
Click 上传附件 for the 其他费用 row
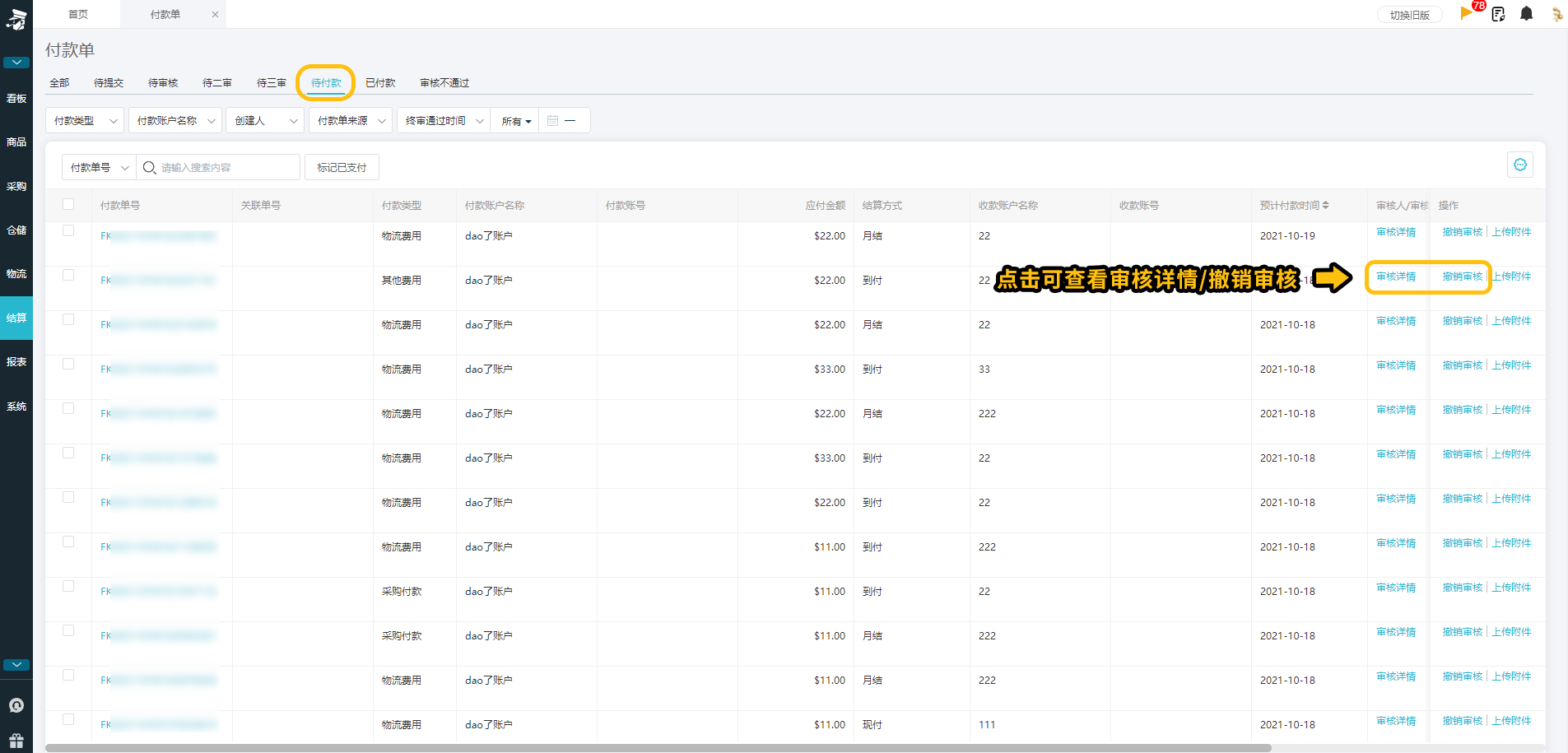click(x=1512, y=277)
